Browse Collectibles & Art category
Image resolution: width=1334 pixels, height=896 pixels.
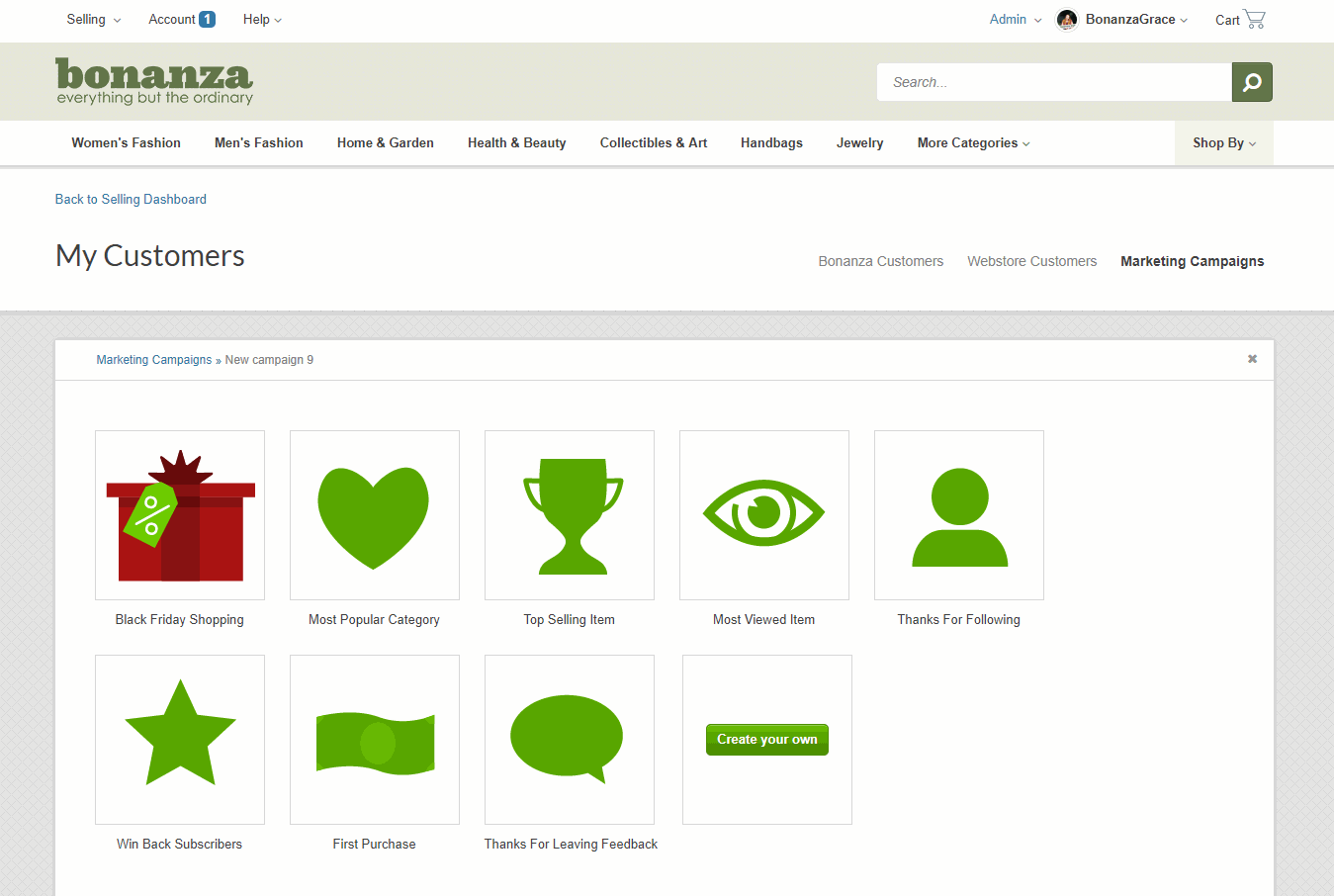(654, 142)
